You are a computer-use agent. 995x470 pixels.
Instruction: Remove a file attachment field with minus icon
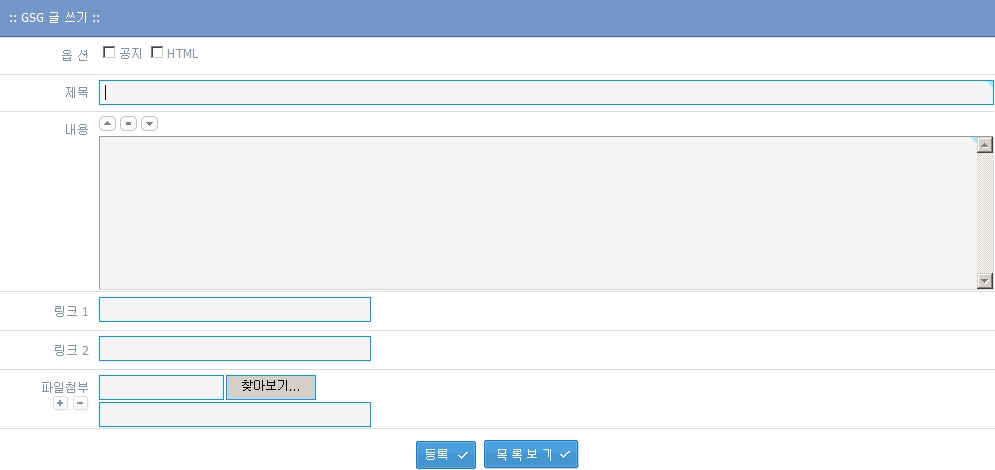80,403
